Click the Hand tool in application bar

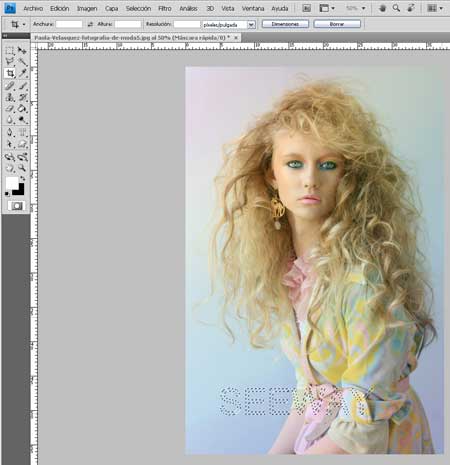(383, 8)
